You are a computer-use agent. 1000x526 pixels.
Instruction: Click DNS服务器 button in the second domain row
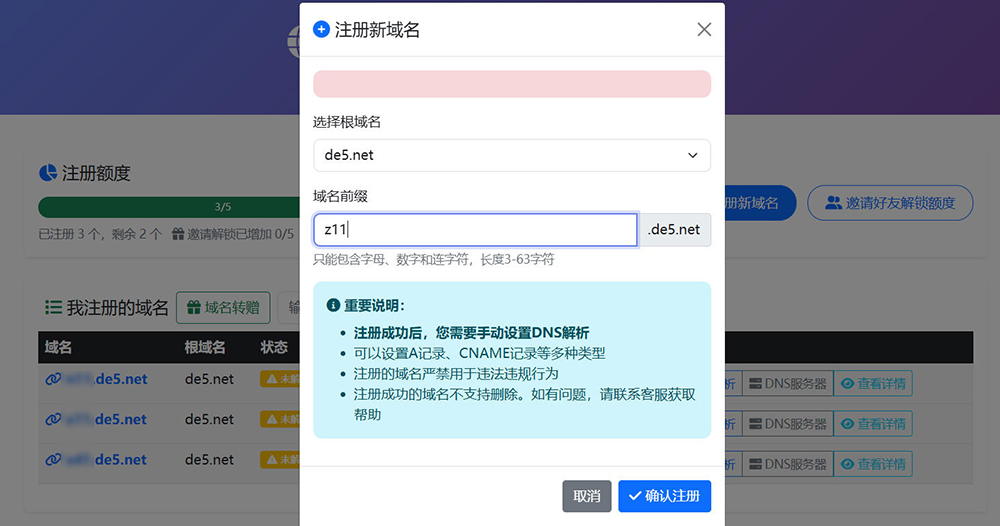tap(787, 423)
